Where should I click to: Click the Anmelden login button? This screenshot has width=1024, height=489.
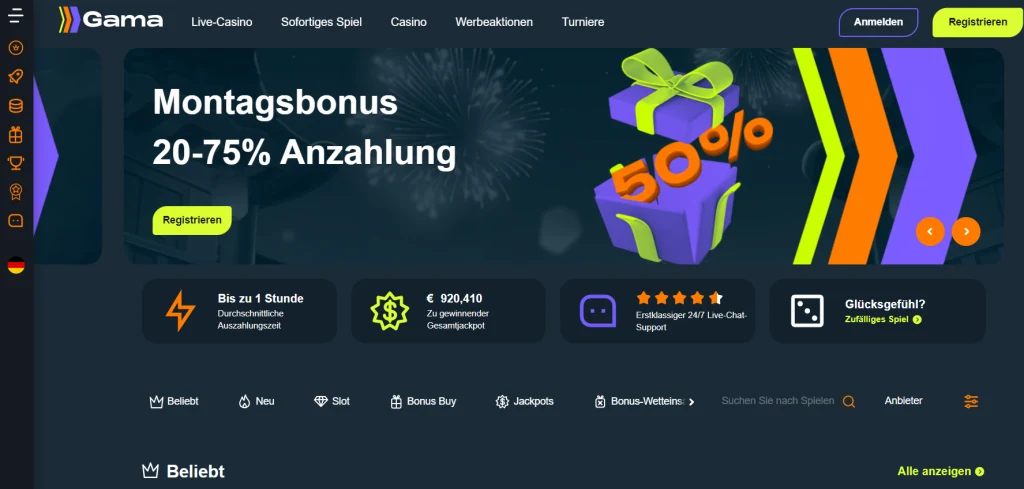tap(878, 22)
